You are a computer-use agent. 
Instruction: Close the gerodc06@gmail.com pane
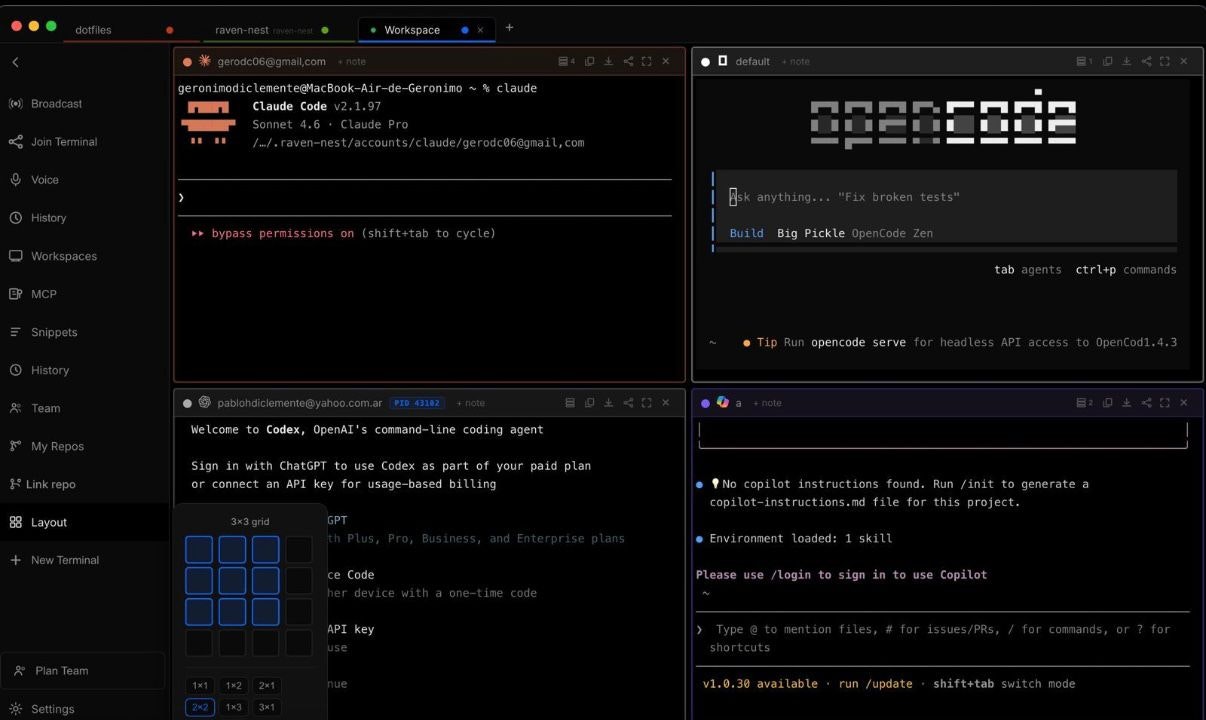[x=665, y=61]
